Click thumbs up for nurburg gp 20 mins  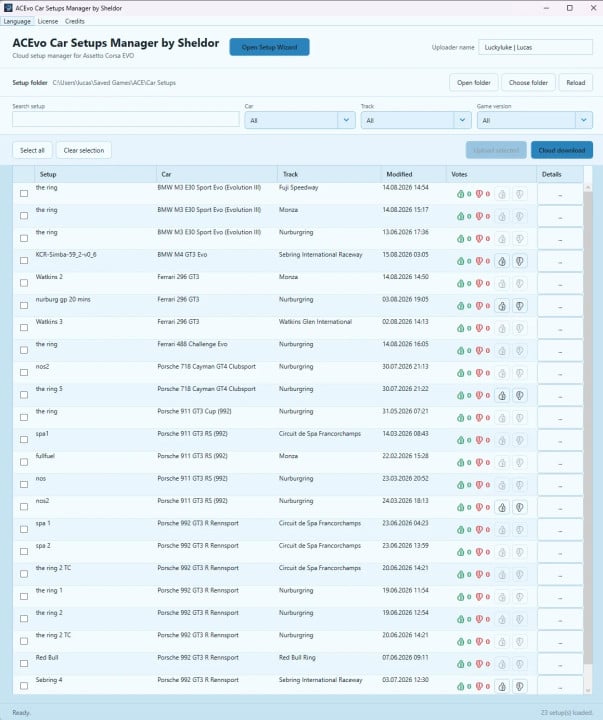click(x=502, y=306)
